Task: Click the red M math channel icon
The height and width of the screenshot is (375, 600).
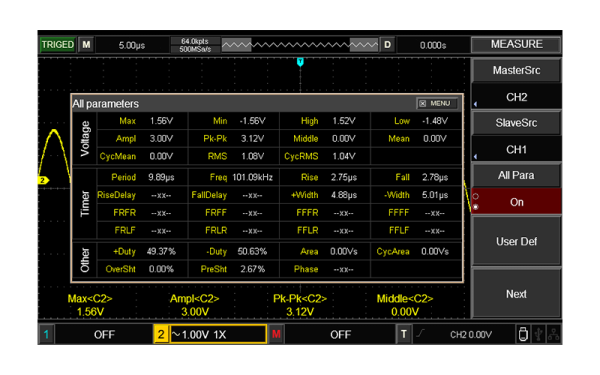Action: (276, 334)
